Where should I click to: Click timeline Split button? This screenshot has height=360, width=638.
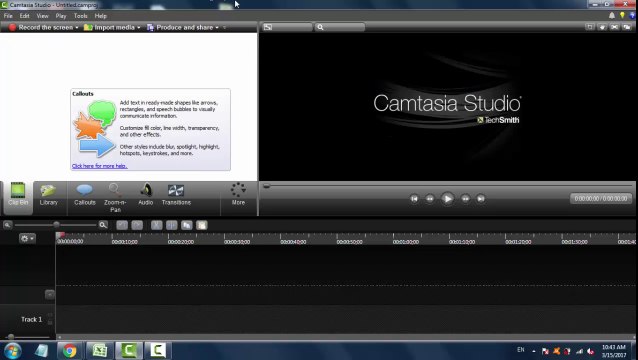click(172, 225)
